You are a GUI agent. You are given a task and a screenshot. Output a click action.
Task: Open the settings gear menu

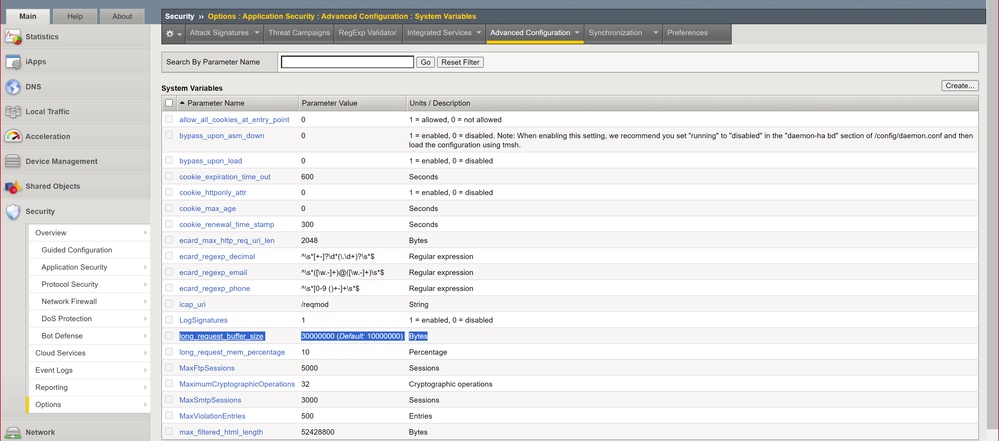click(172, 33)
